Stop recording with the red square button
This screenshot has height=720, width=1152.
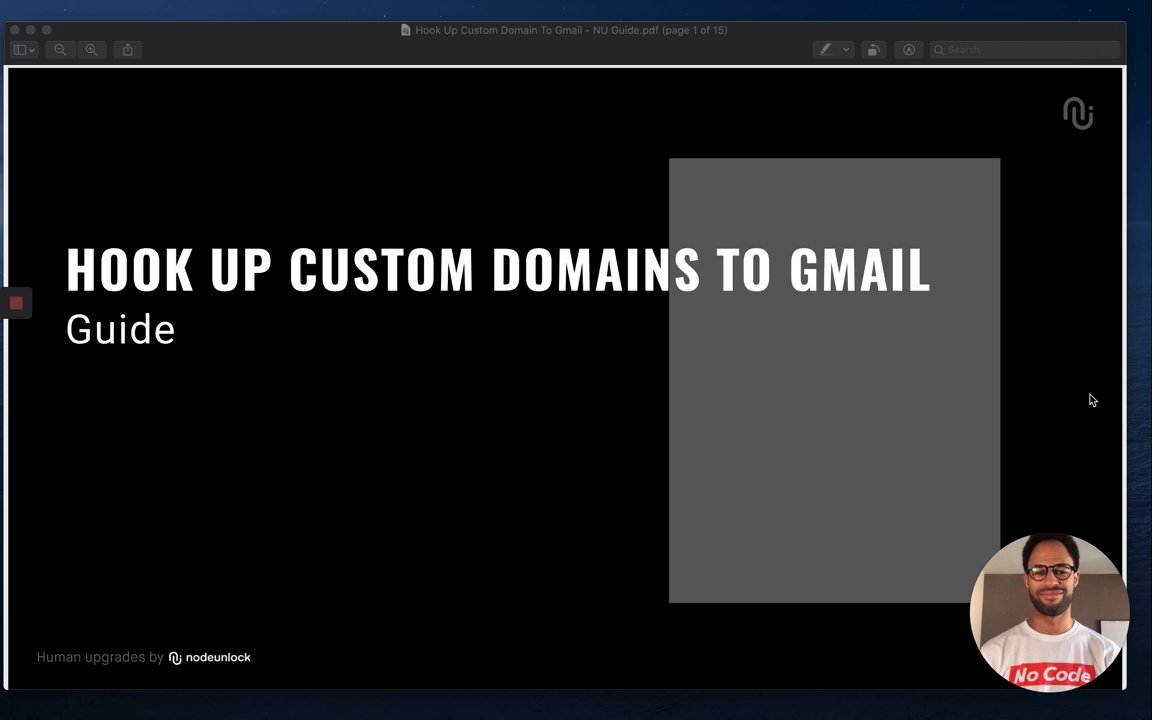coord(16,303)
